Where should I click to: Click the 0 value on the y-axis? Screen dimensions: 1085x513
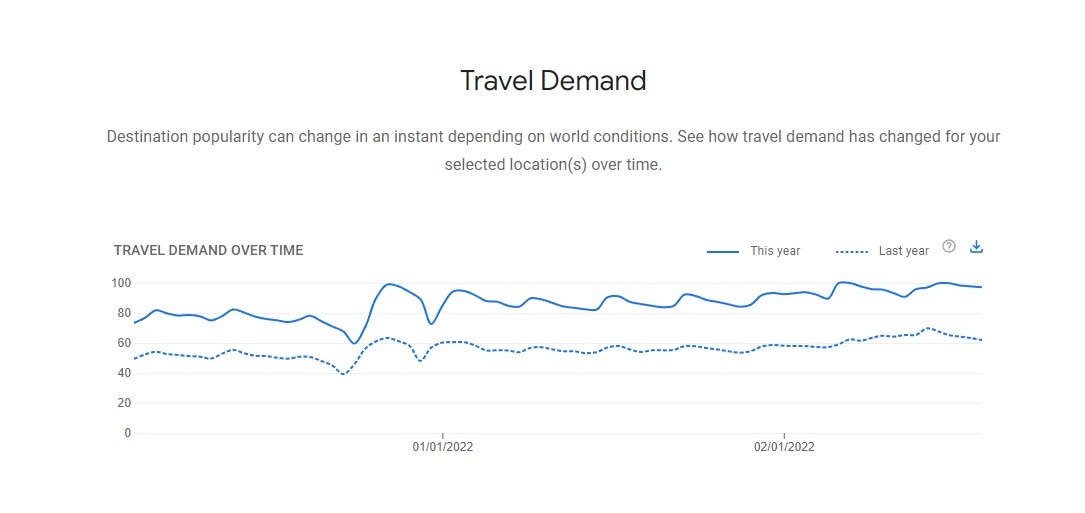pos(128,433)
